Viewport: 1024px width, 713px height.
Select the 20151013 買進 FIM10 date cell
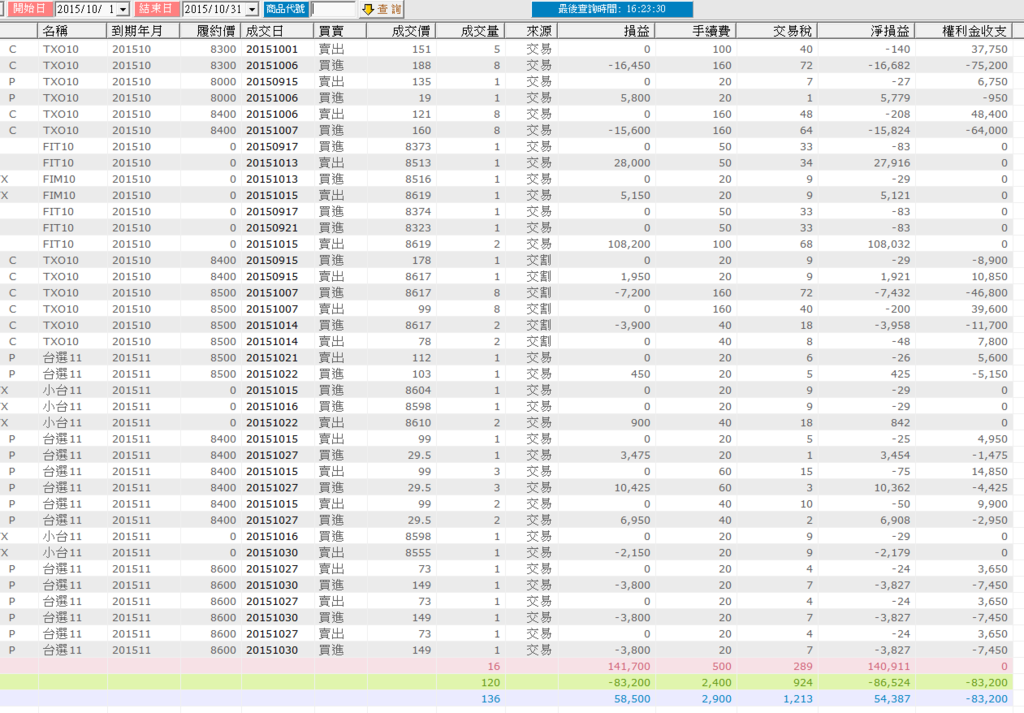click(272, 179)
